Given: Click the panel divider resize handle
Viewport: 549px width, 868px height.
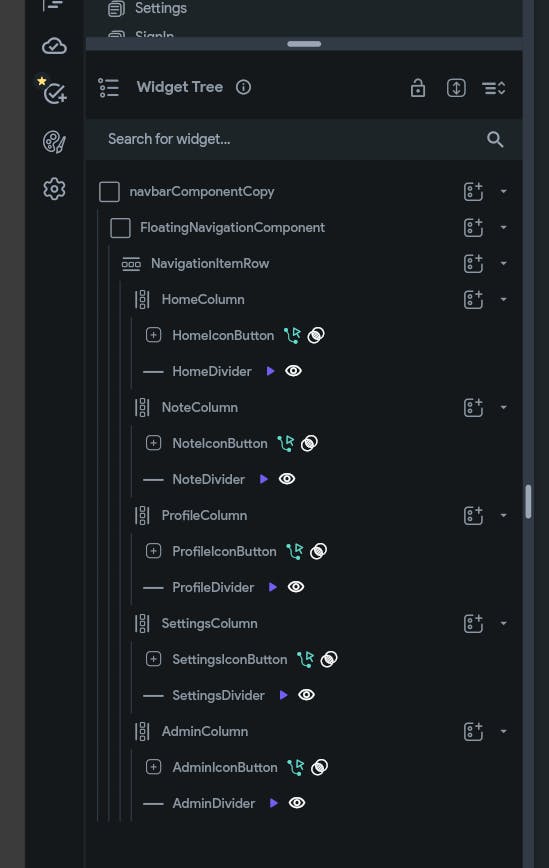Looking at the screenshot, I should 304,44.
